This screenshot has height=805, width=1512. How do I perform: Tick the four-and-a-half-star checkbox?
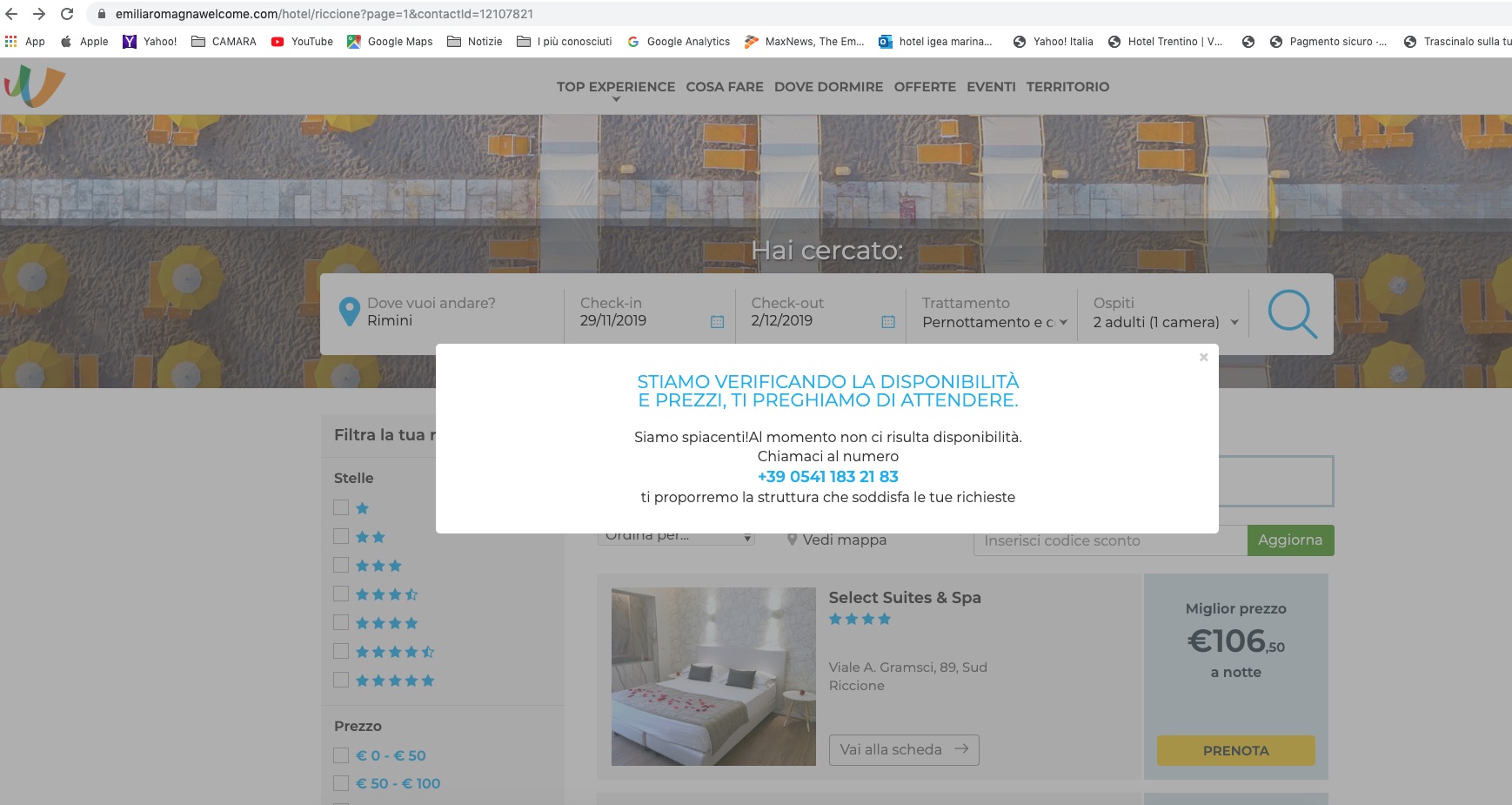point(341,651)
